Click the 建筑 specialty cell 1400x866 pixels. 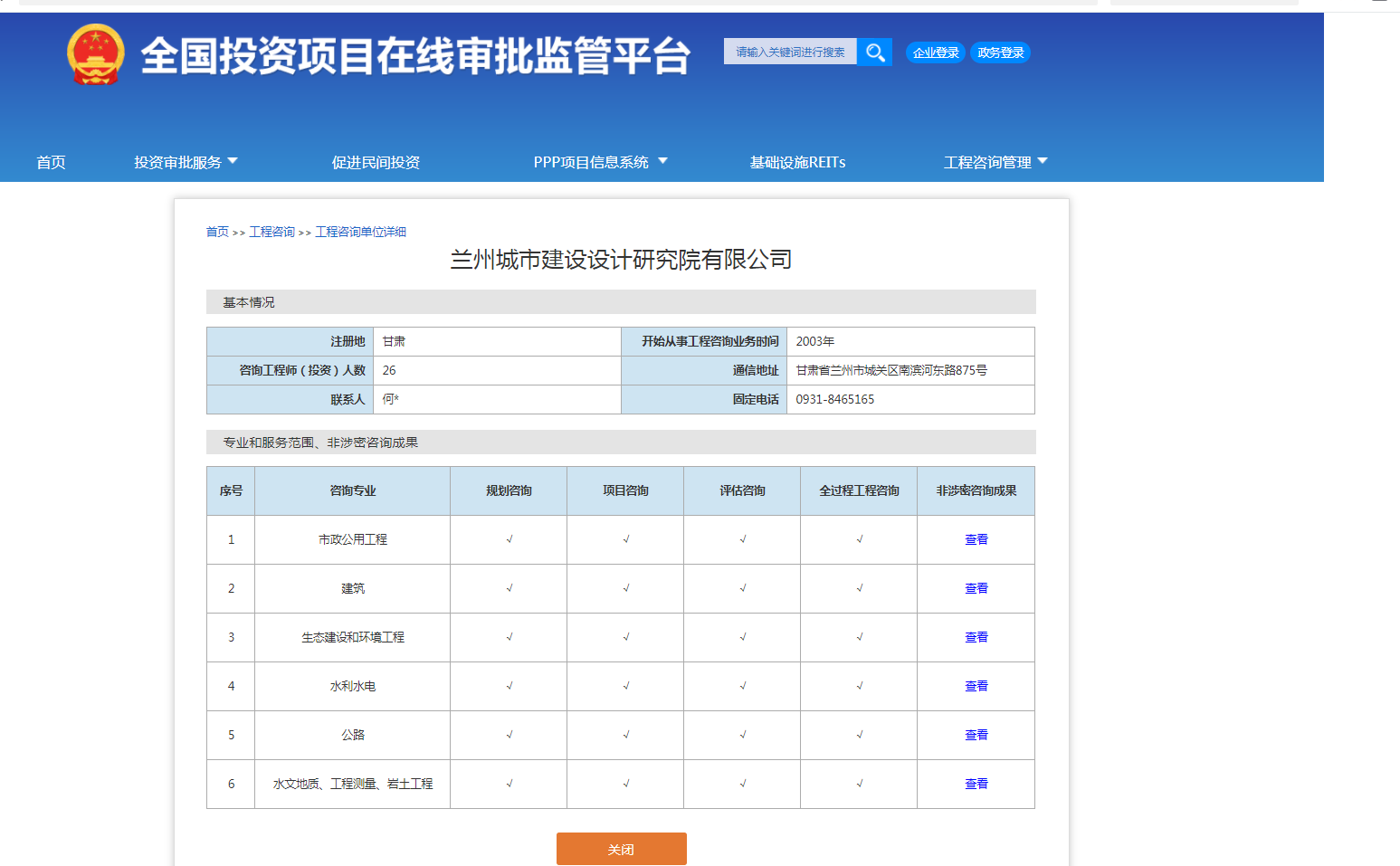pos(352,588)
